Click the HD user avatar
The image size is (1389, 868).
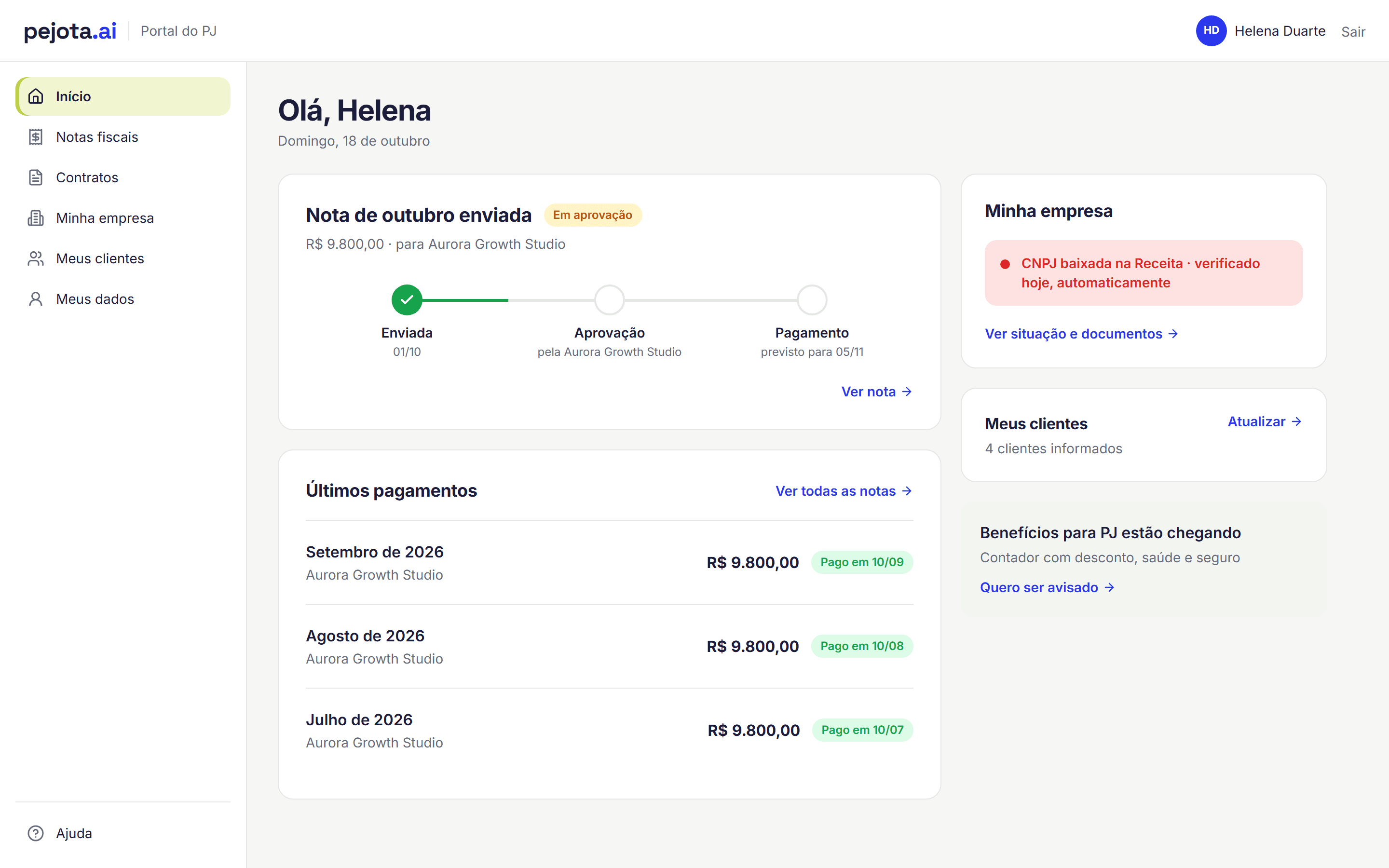coord(1211,31)
